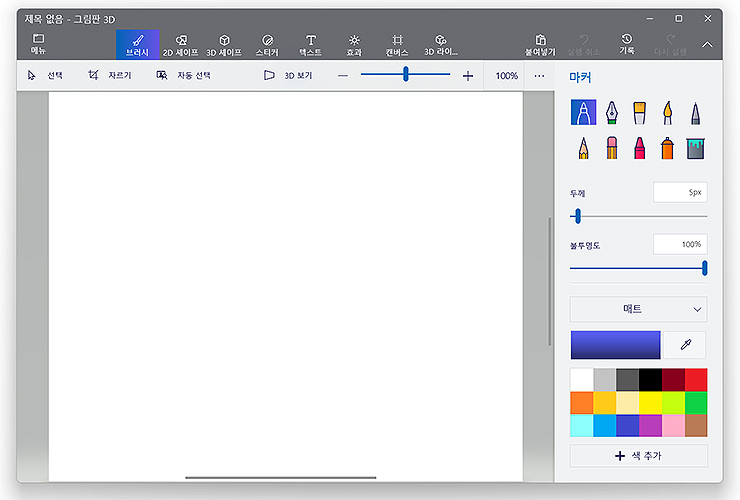Screen dimensions: 740x500
Task: Pick the gold color swatch
Action: (605, 403)
